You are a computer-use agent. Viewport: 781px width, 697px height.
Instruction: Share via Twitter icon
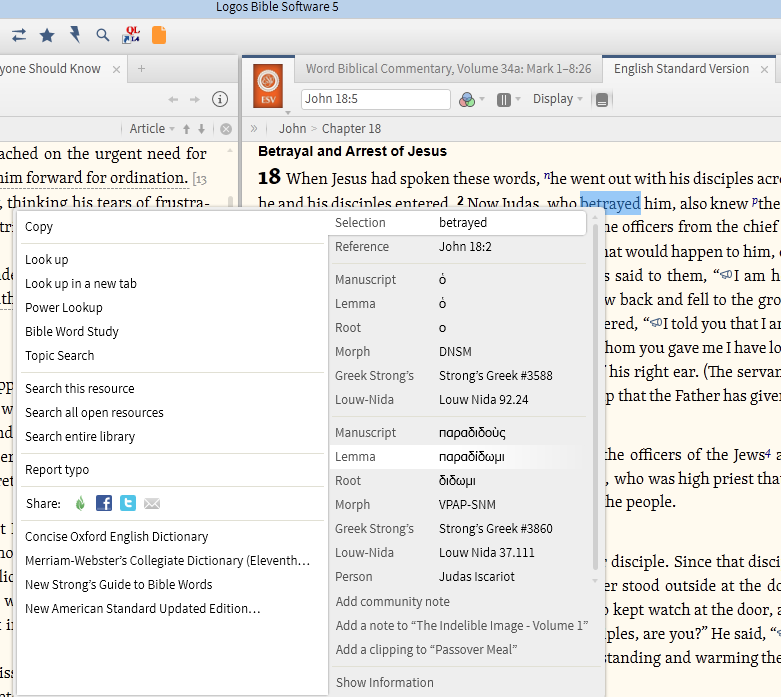[x=128, y=503]
